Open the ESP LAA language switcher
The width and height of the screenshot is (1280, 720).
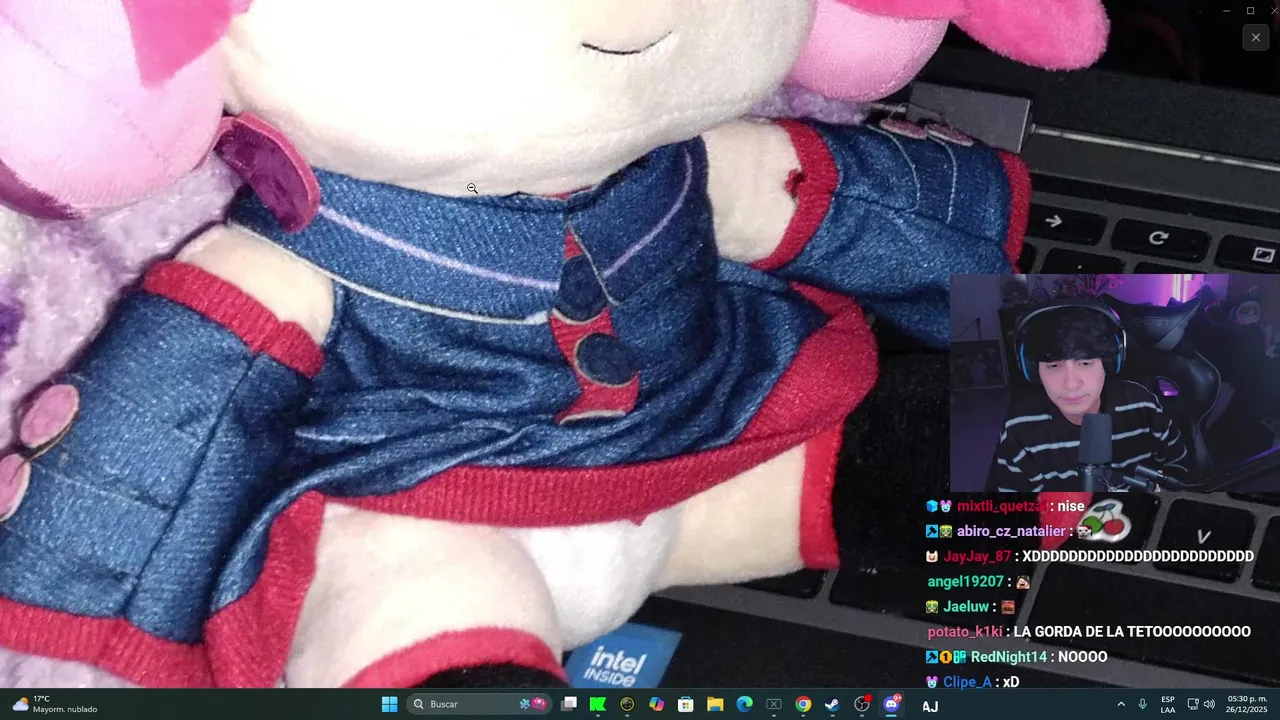coord(1167,704)
